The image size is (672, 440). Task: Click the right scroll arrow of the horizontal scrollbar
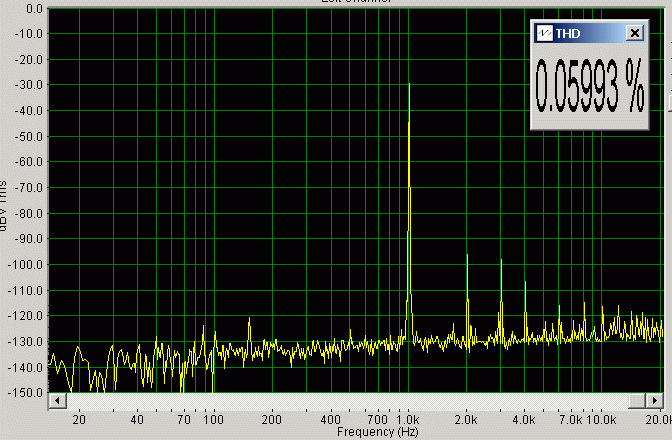tap(654, 401)
